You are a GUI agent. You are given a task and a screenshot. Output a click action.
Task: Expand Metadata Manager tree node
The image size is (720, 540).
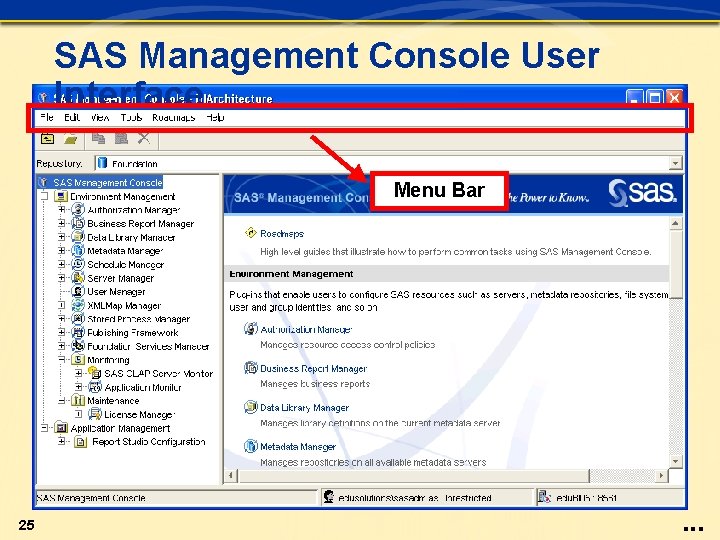click(x=62, y=251)
